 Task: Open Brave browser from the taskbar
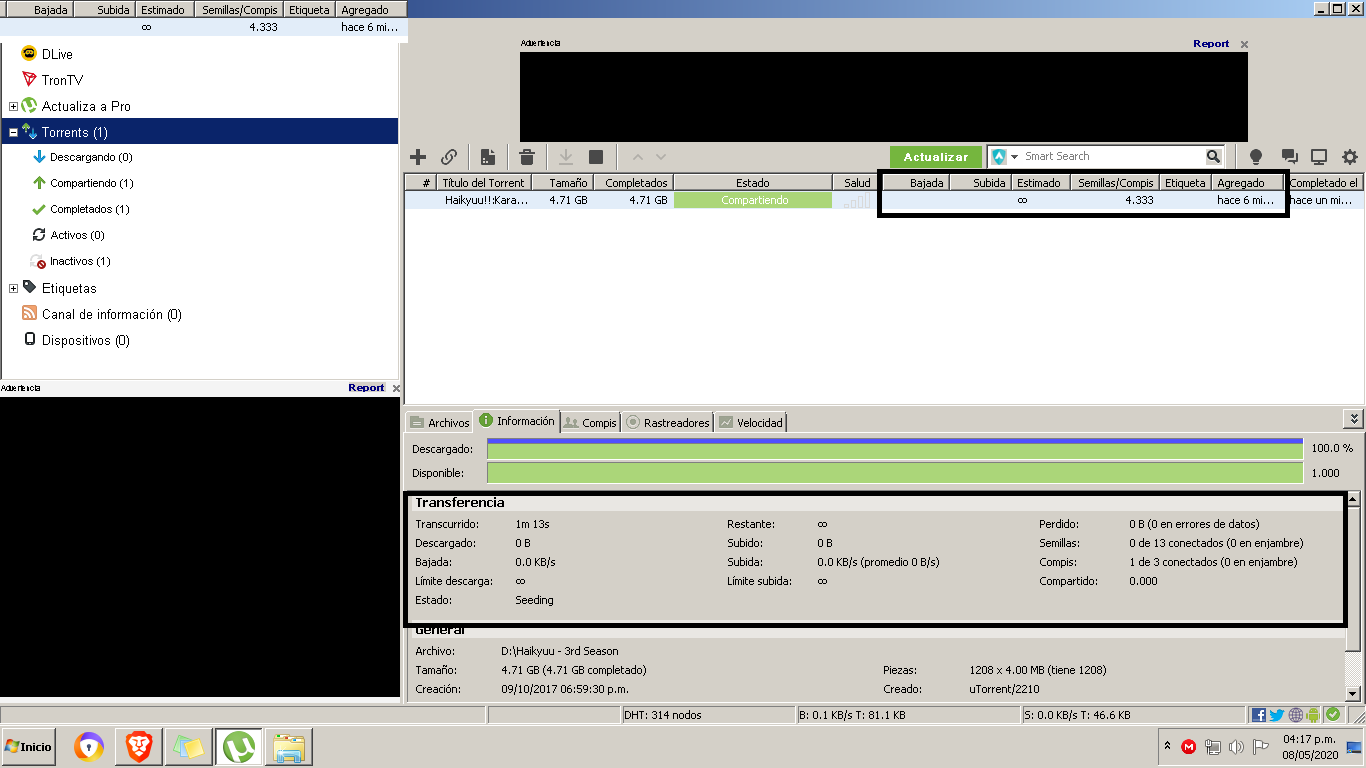139,747
